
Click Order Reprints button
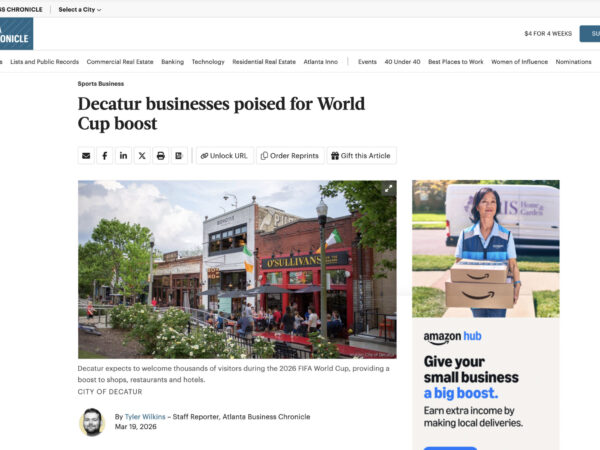[289, 156]
